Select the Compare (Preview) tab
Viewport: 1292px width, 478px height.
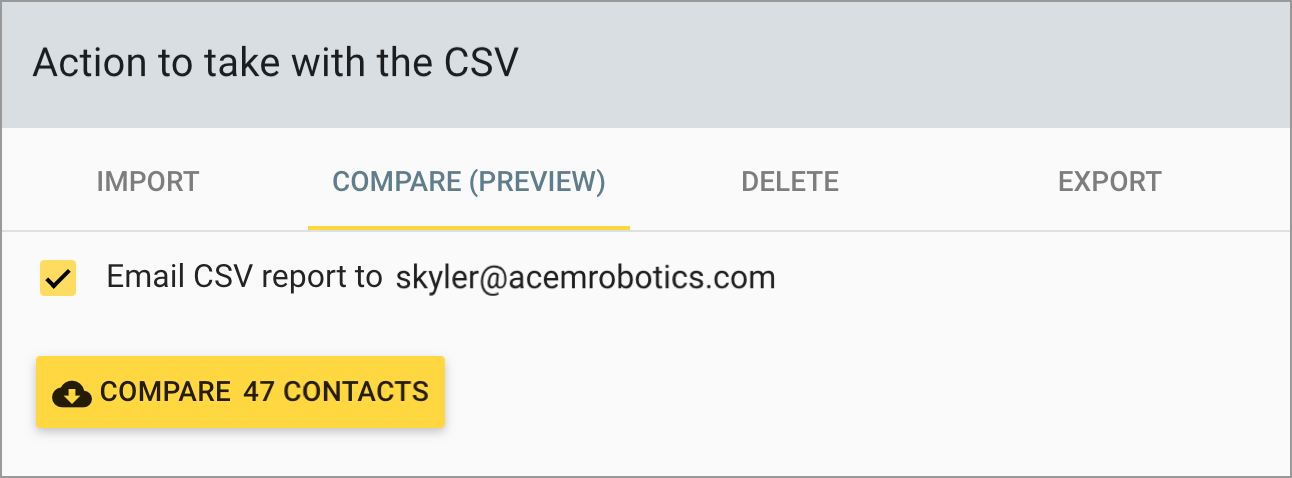pos(468,182)
